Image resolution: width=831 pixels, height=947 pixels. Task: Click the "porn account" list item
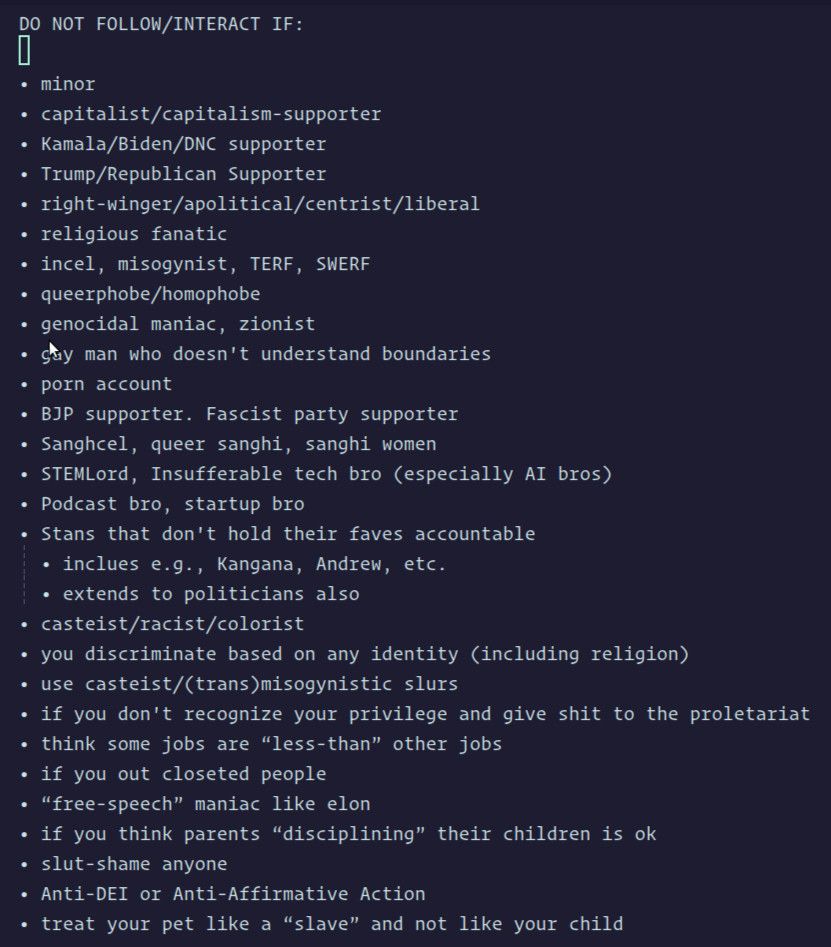106,384
